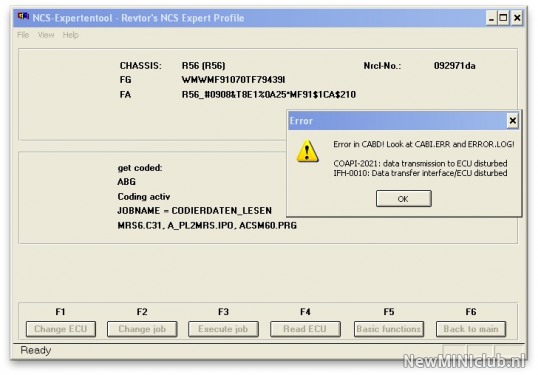The height and width of the screenshot is (375, 538).
Task: Click the chassis value R56 (R56)
Action: tap(203, 66)
